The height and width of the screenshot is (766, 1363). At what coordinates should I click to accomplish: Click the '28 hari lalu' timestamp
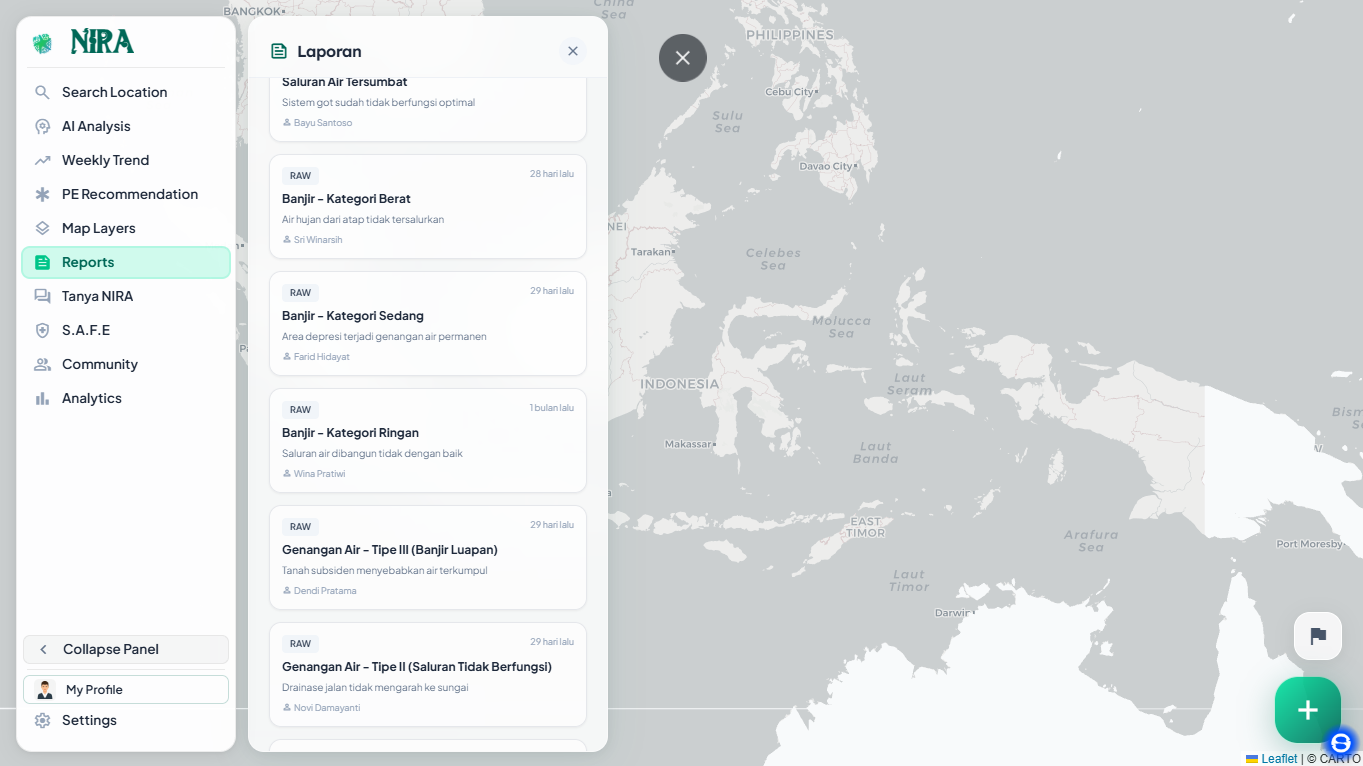coord(552,174)
